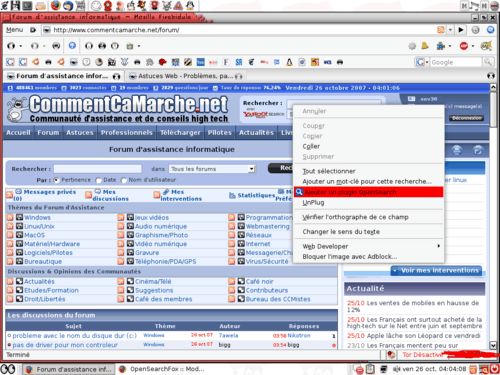Click the page scrollbar down arrow
This screenshot has height=375, width=500.
pos(493,345)
